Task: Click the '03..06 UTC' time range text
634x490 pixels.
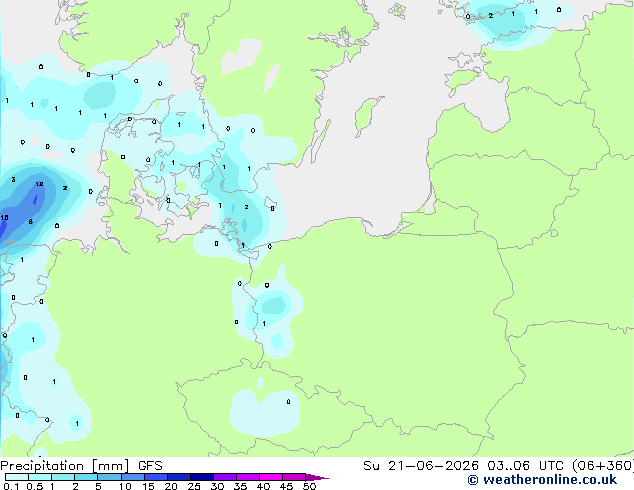Action: coord(525,466)
